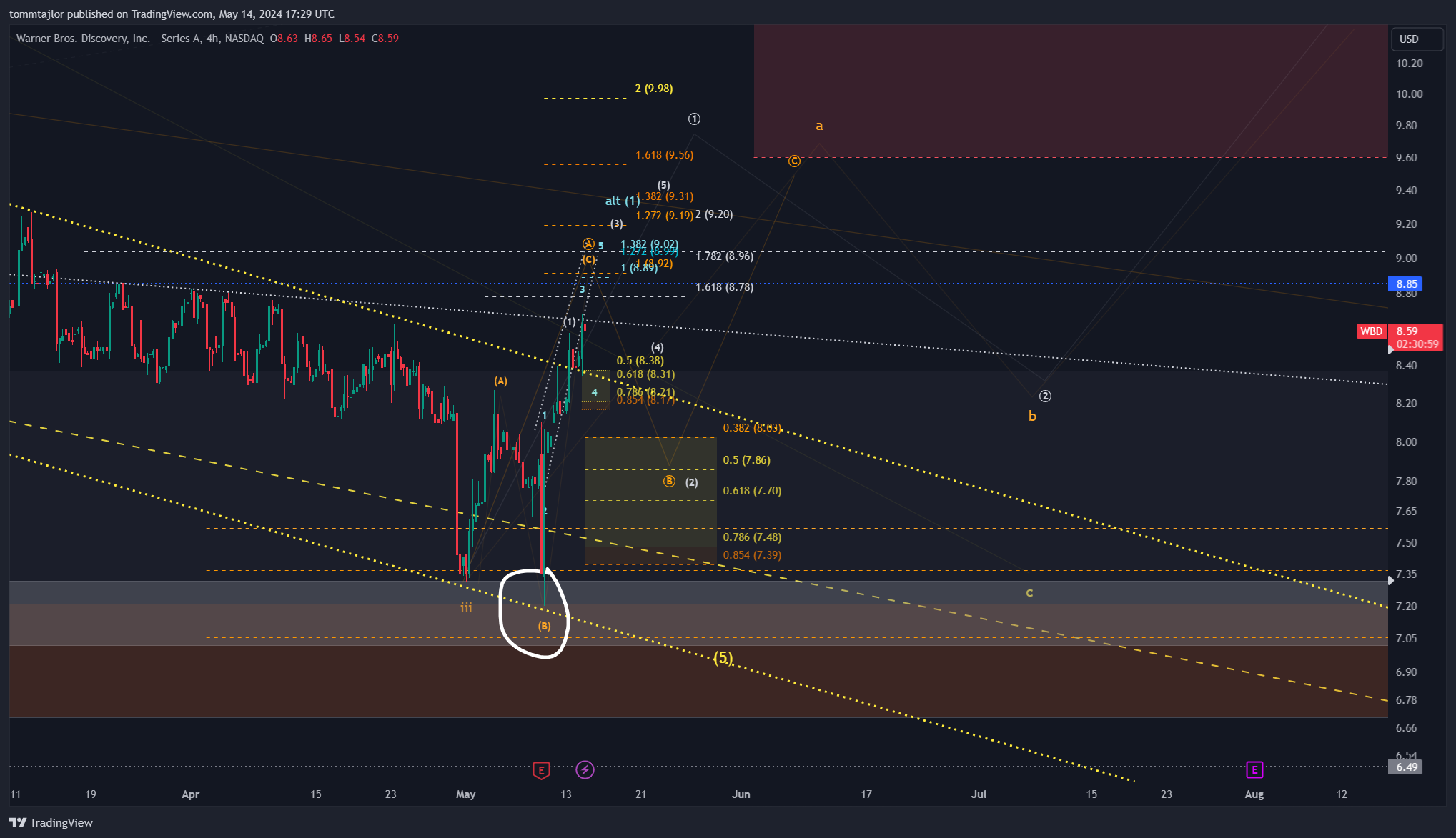Click the circled 2 wave label
The width and height of the screenshot is (1456, 838).
pos(1045,396)
